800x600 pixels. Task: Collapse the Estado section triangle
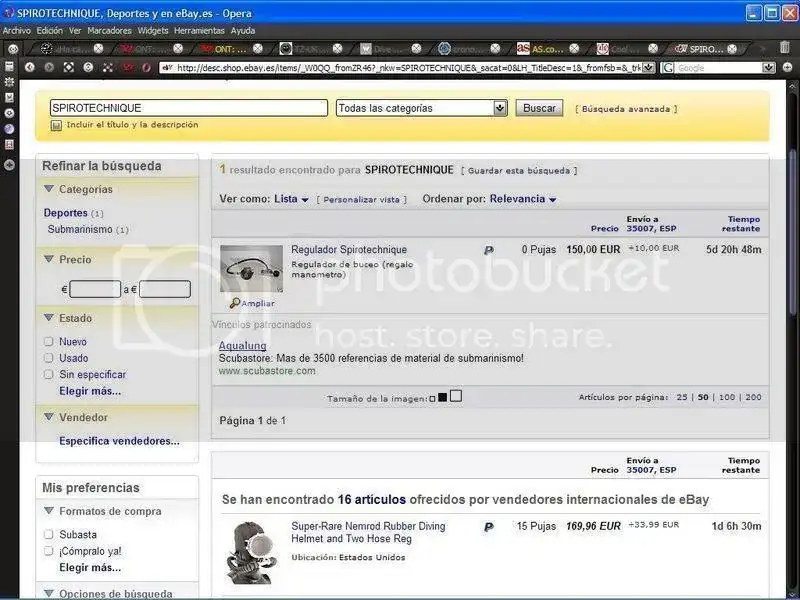pos(49,318)
